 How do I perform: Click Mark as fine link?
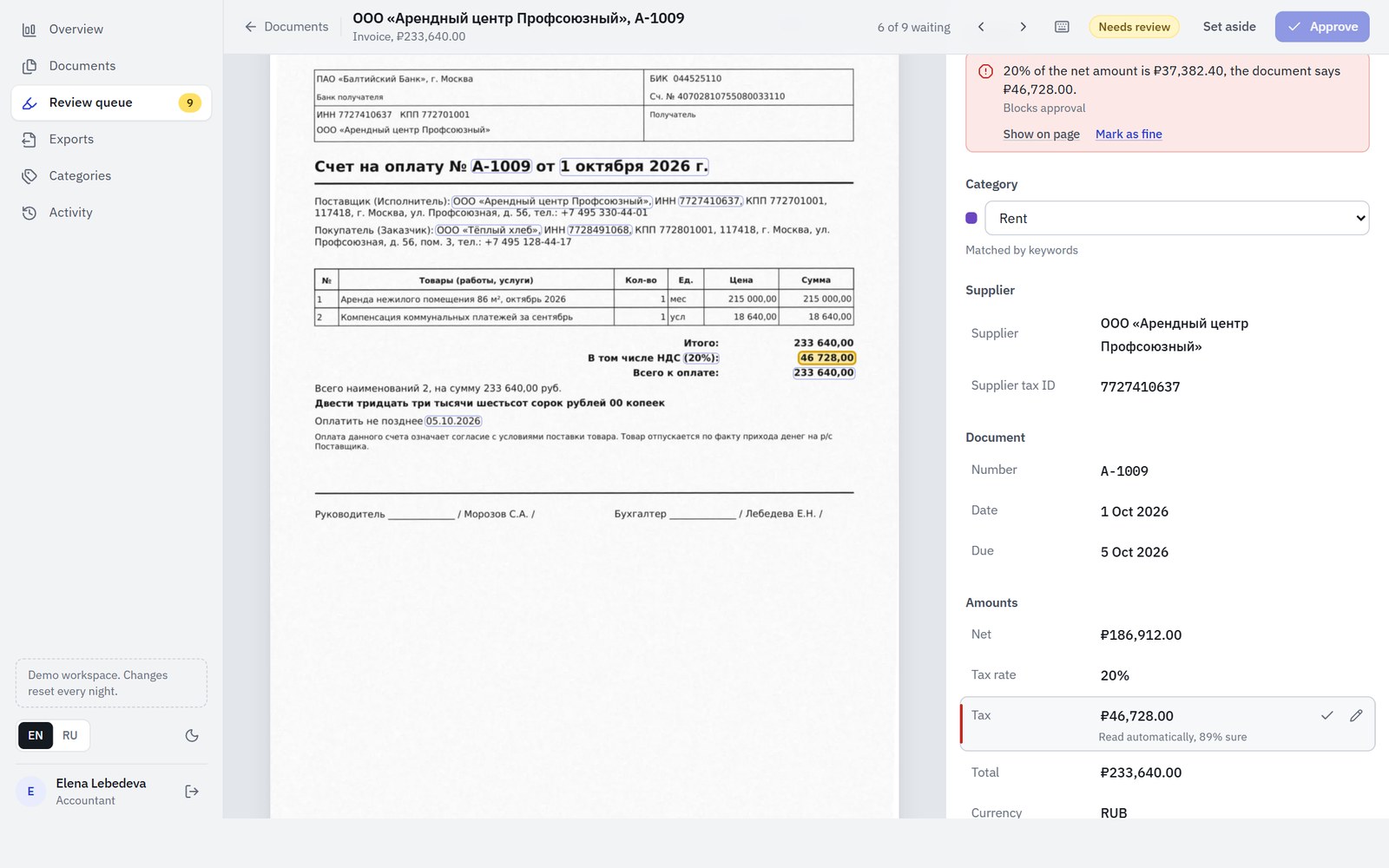(1129, 134)
